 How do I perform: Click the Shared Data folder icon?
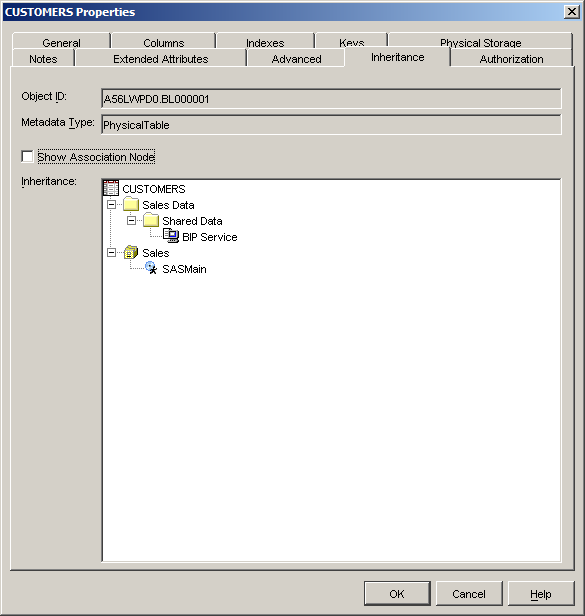(x=151, y=220)
